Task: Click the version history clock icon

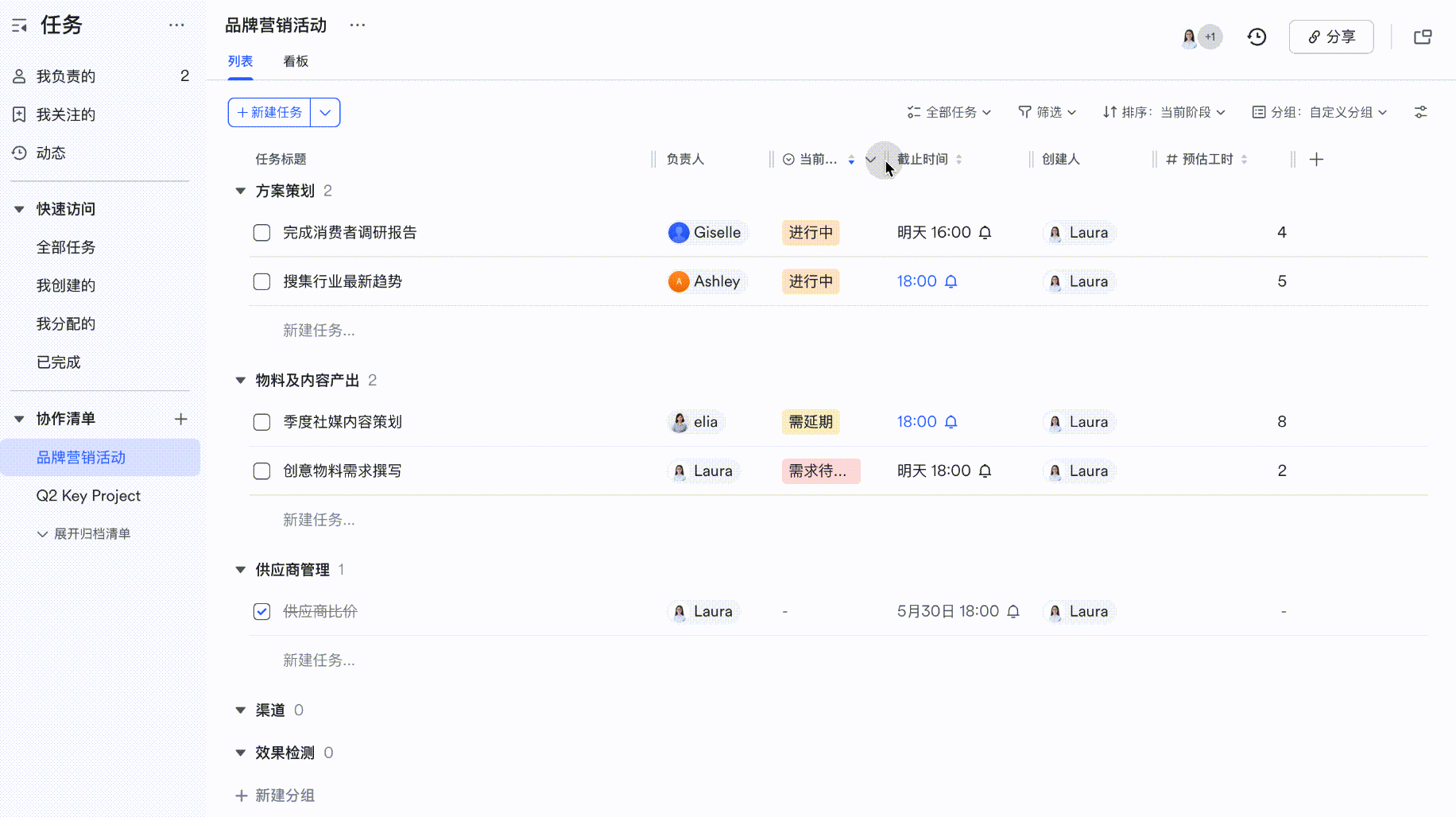Action: 1257,37
